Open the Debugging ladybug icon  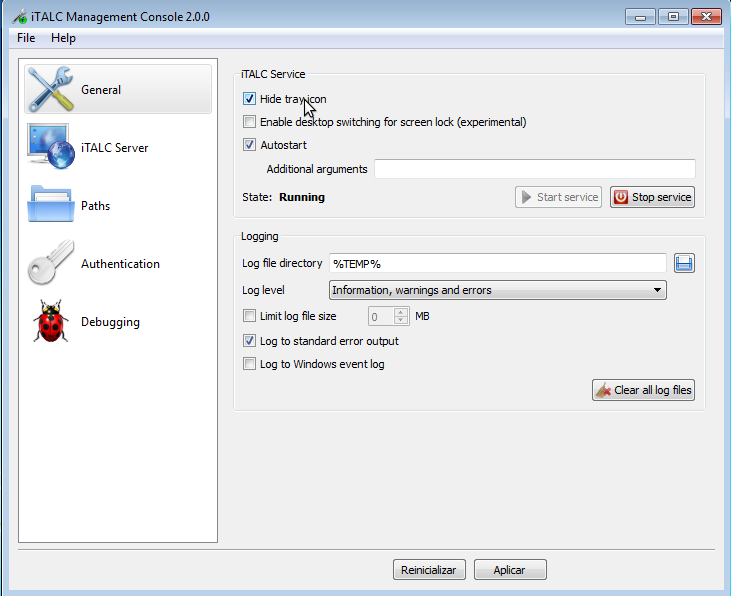coord(51,321)
